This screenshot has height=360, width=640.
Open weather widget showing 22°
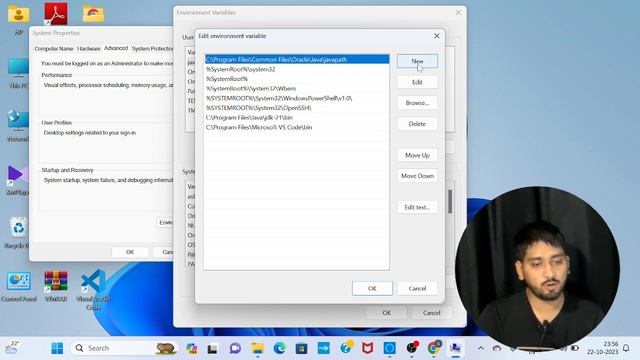pos(12,347)
